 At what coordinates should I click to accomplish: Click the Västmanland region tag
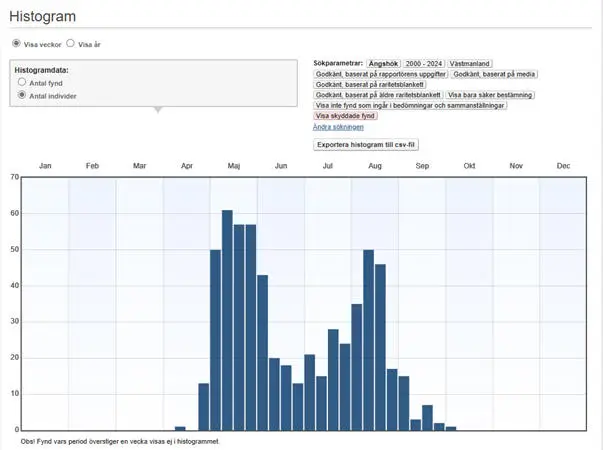[470, 63]
